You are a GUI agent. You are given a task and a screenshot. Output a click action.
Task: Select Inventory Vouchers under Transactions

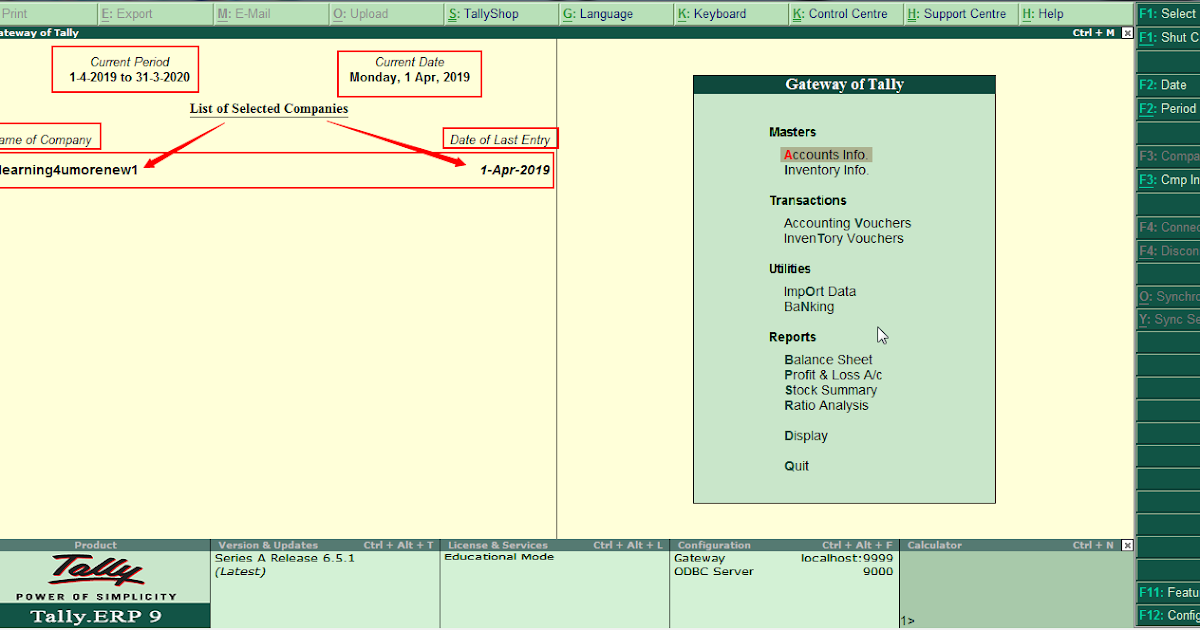[845, 238]
